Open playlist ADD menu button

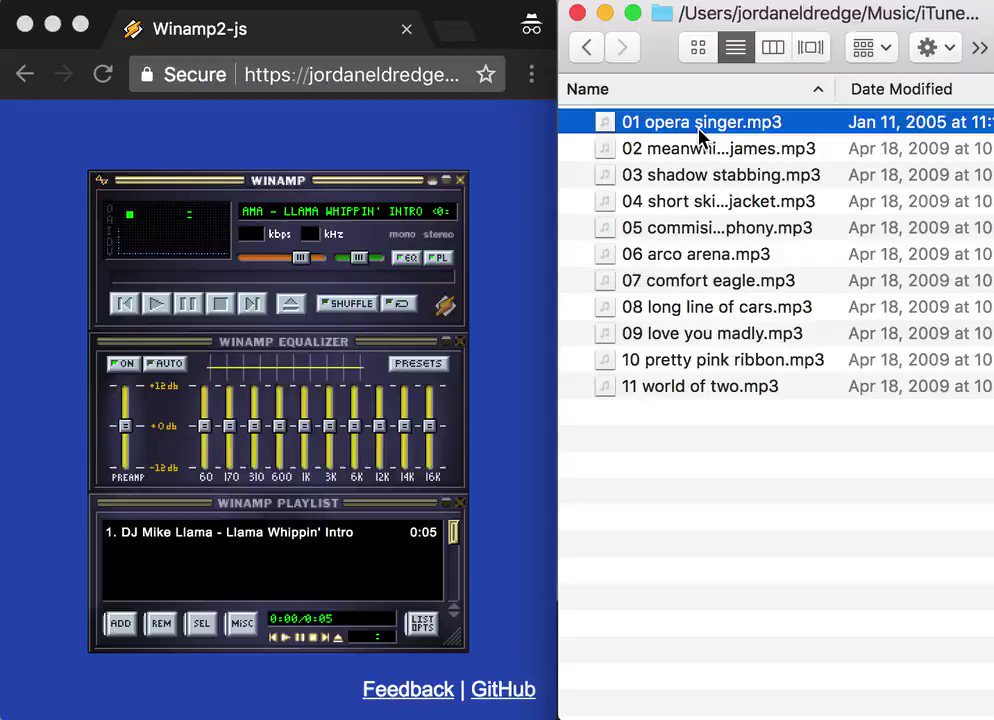click(120, 624)
